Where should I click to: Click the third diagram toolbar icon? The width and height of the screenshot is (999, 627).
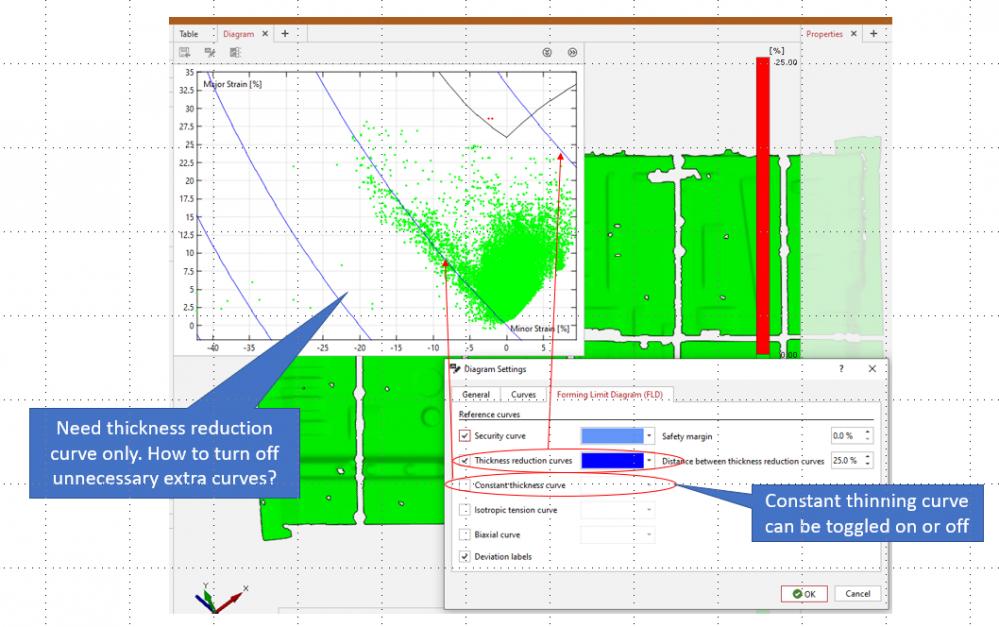(x=236, y=52)
